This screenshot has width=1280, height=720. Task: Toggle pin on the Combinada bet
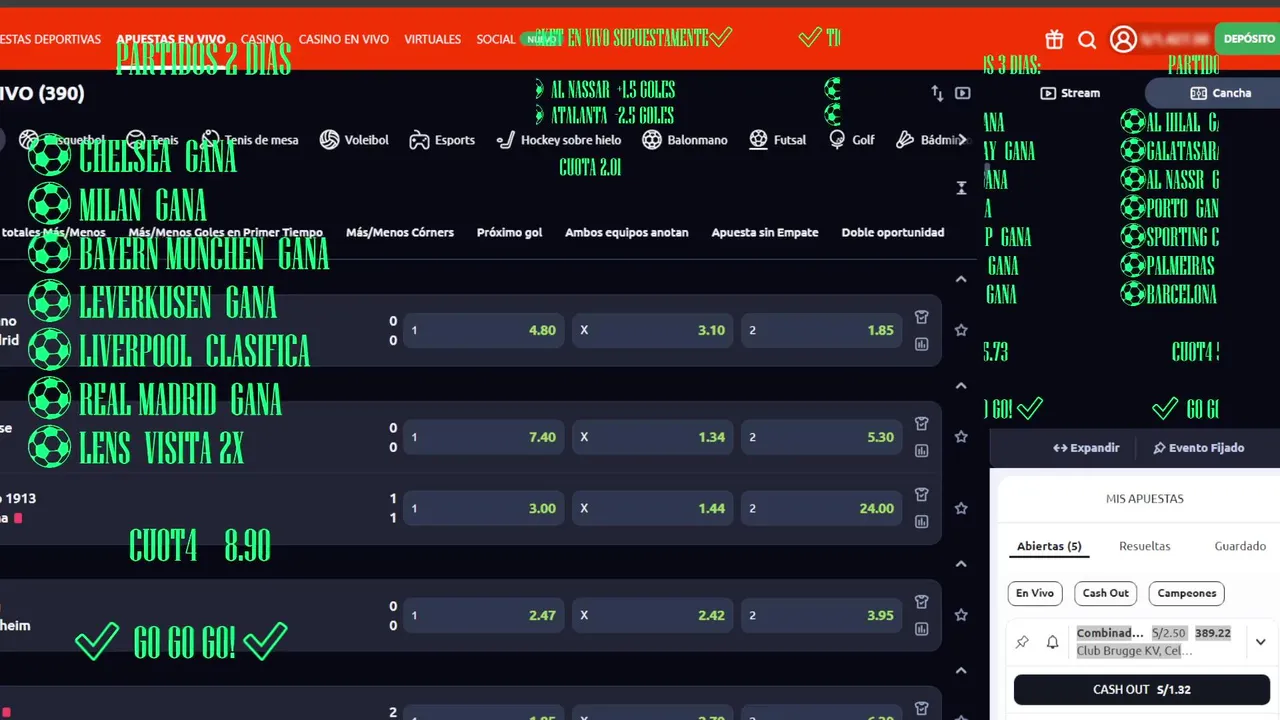coord(1022,642)
